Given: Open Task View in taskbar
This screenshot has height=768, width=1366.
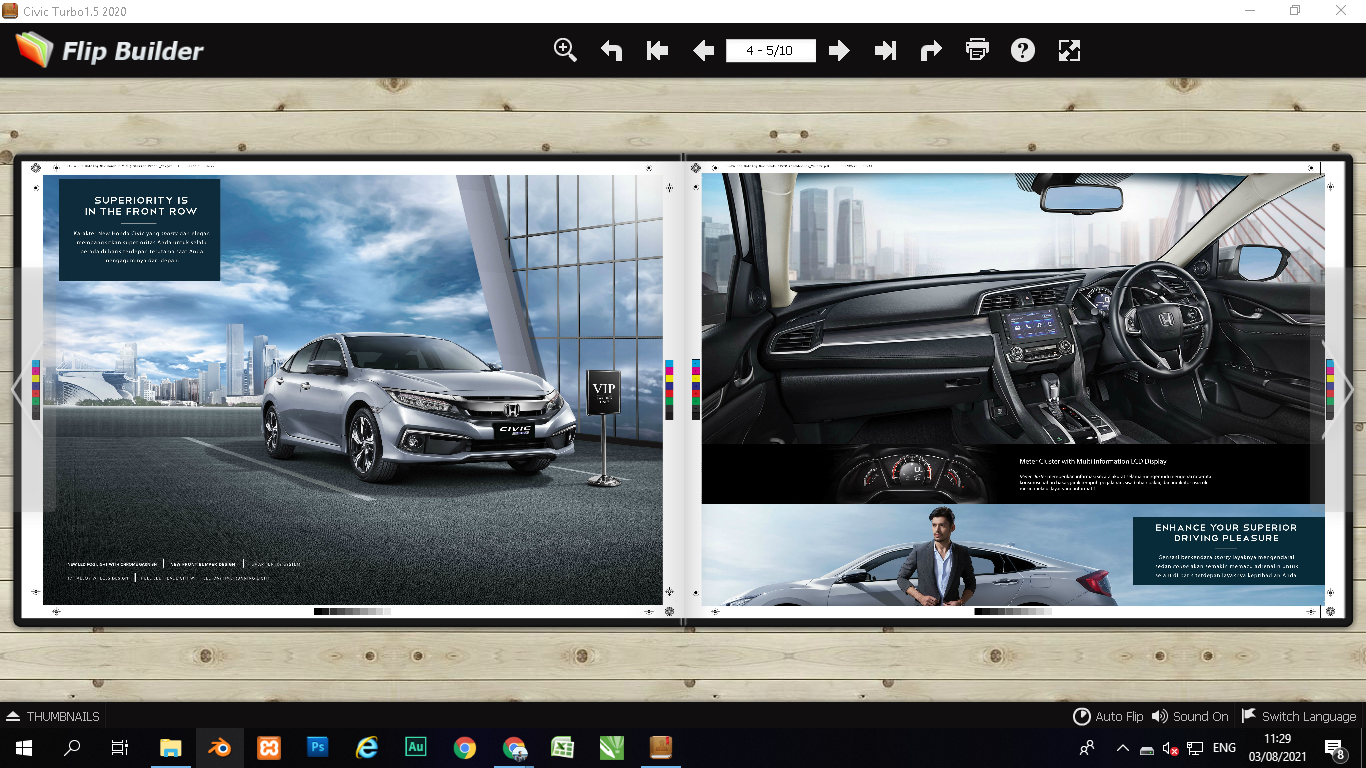Looking at the screenshot, I should (x=120, y=748).
